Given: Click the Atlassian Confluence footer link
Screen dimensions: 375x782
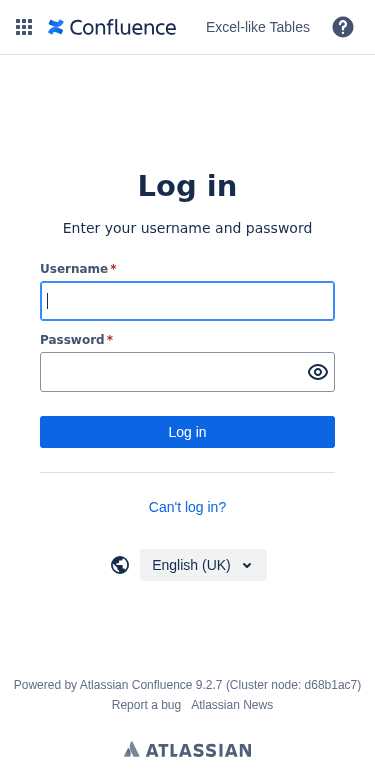Looking at the screenshot, I should [x=136, y=685].
